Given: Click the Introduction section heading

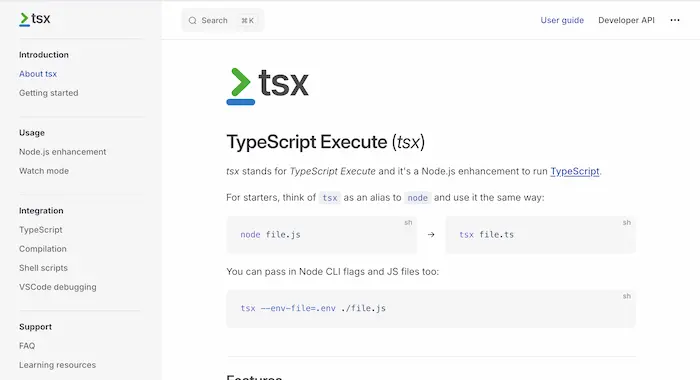Looking at the screenshot, I should pyautogui.click(x=44, y=54).
